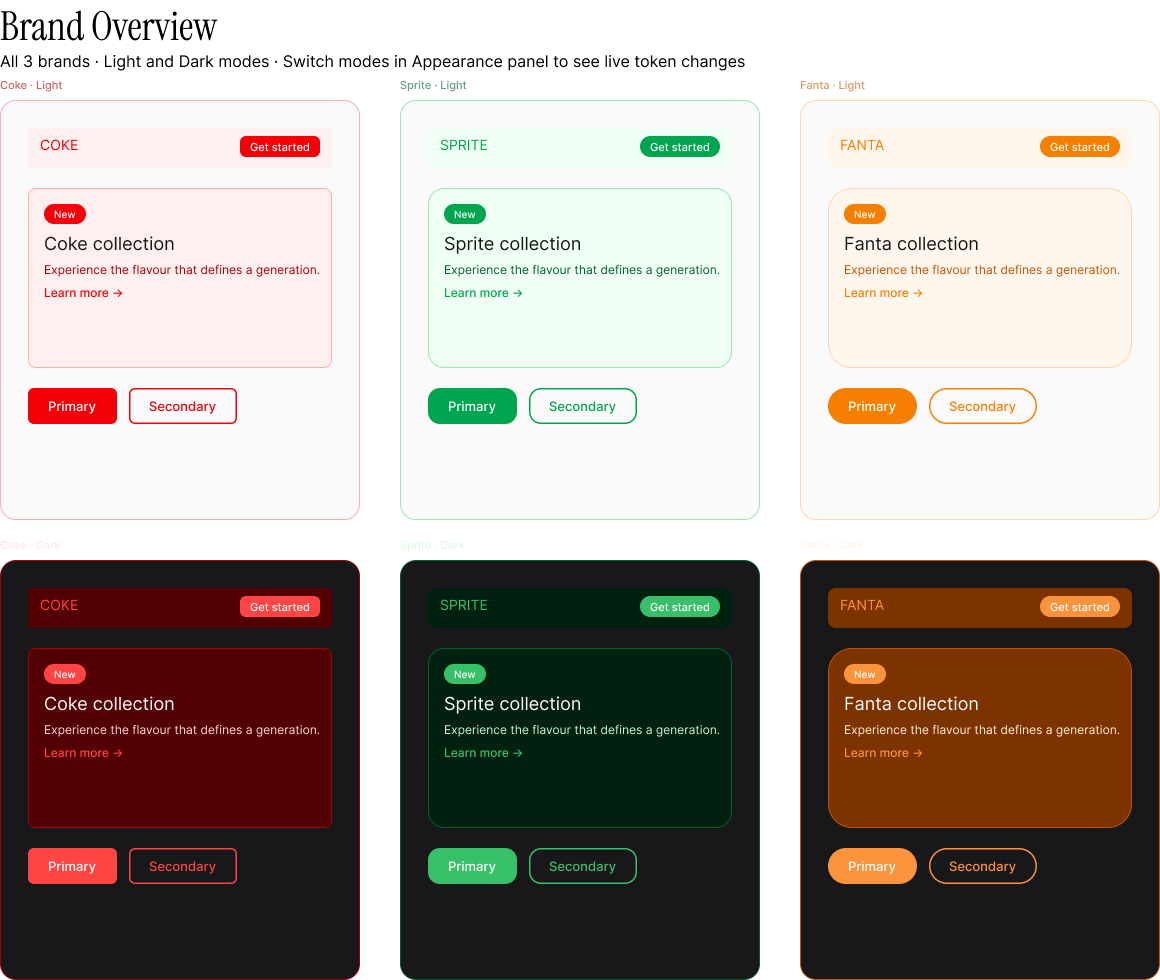1160x980 pixels.
Task: Click the Fanta collection title in dark card
Action: point(911,704)
